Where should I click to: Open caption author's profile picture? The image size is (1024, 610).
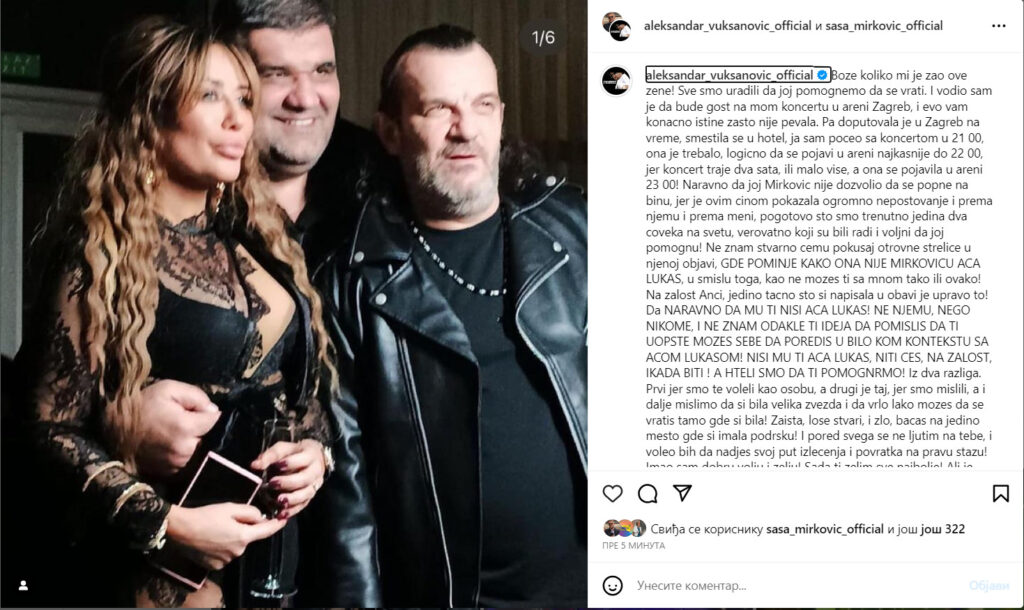[x=616, y=81]
